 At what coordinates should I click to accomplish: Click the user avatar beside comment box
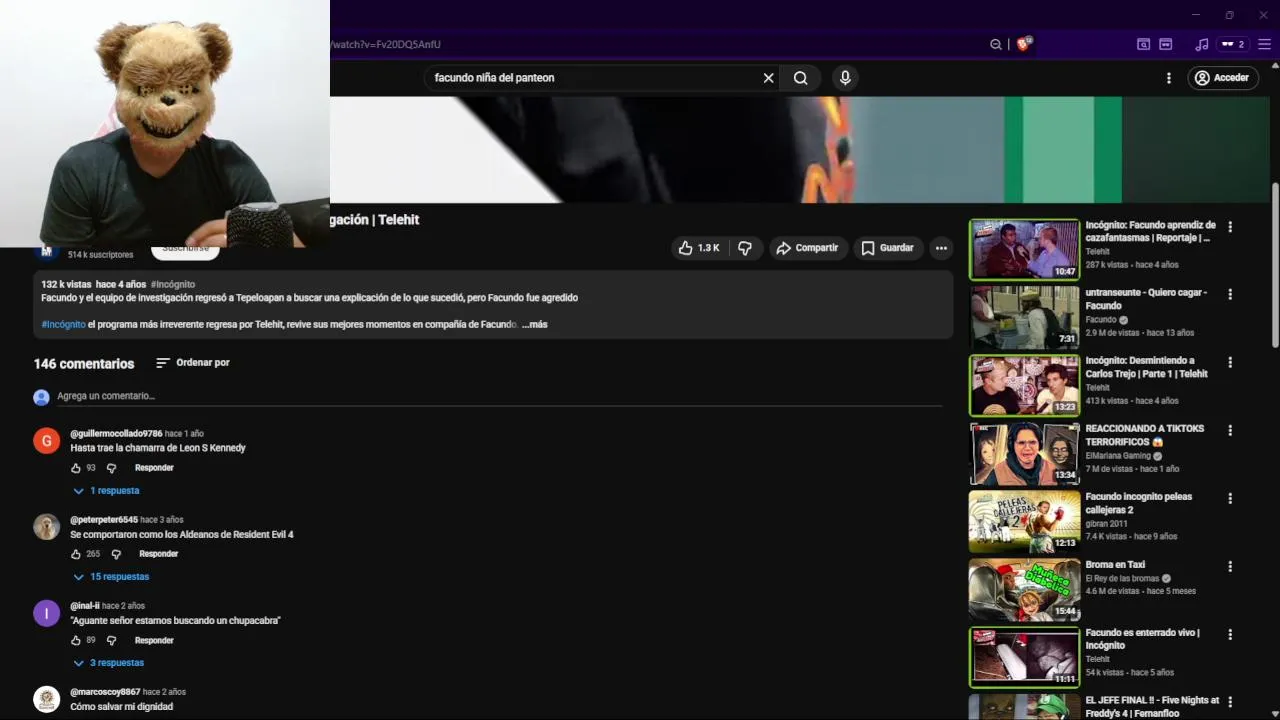tap(41, 397)
